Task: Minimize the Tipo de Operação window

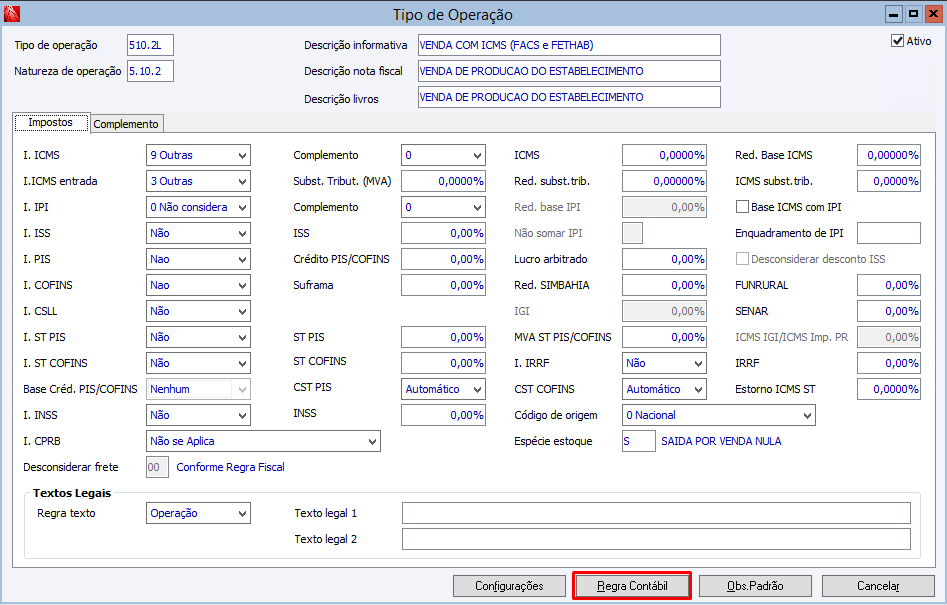Action: tap(894, 13)
